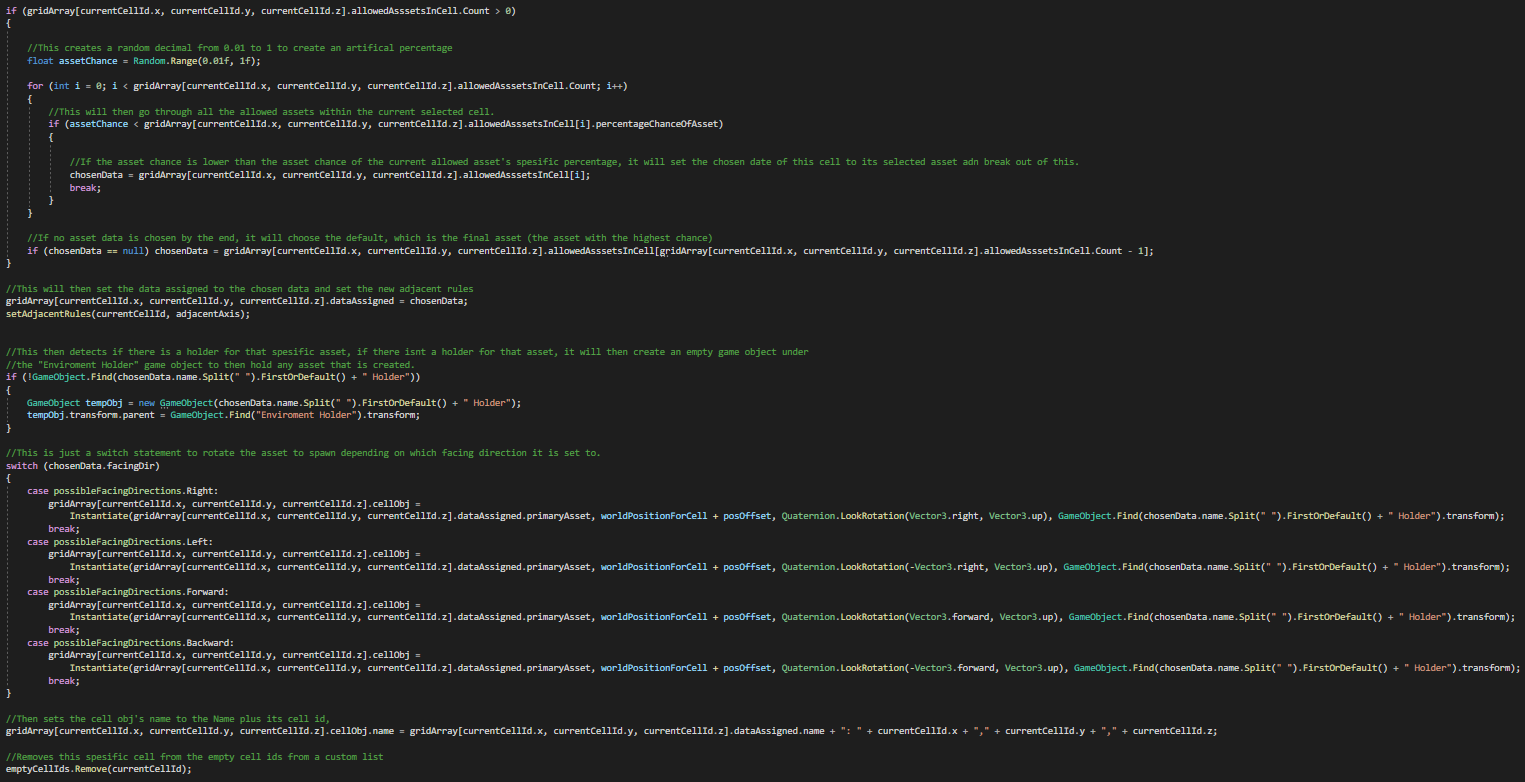
Task: Click Instantiate line using LookRotation(-Vector3.forward
Action: pyautogui.click(x=794, y=667)
